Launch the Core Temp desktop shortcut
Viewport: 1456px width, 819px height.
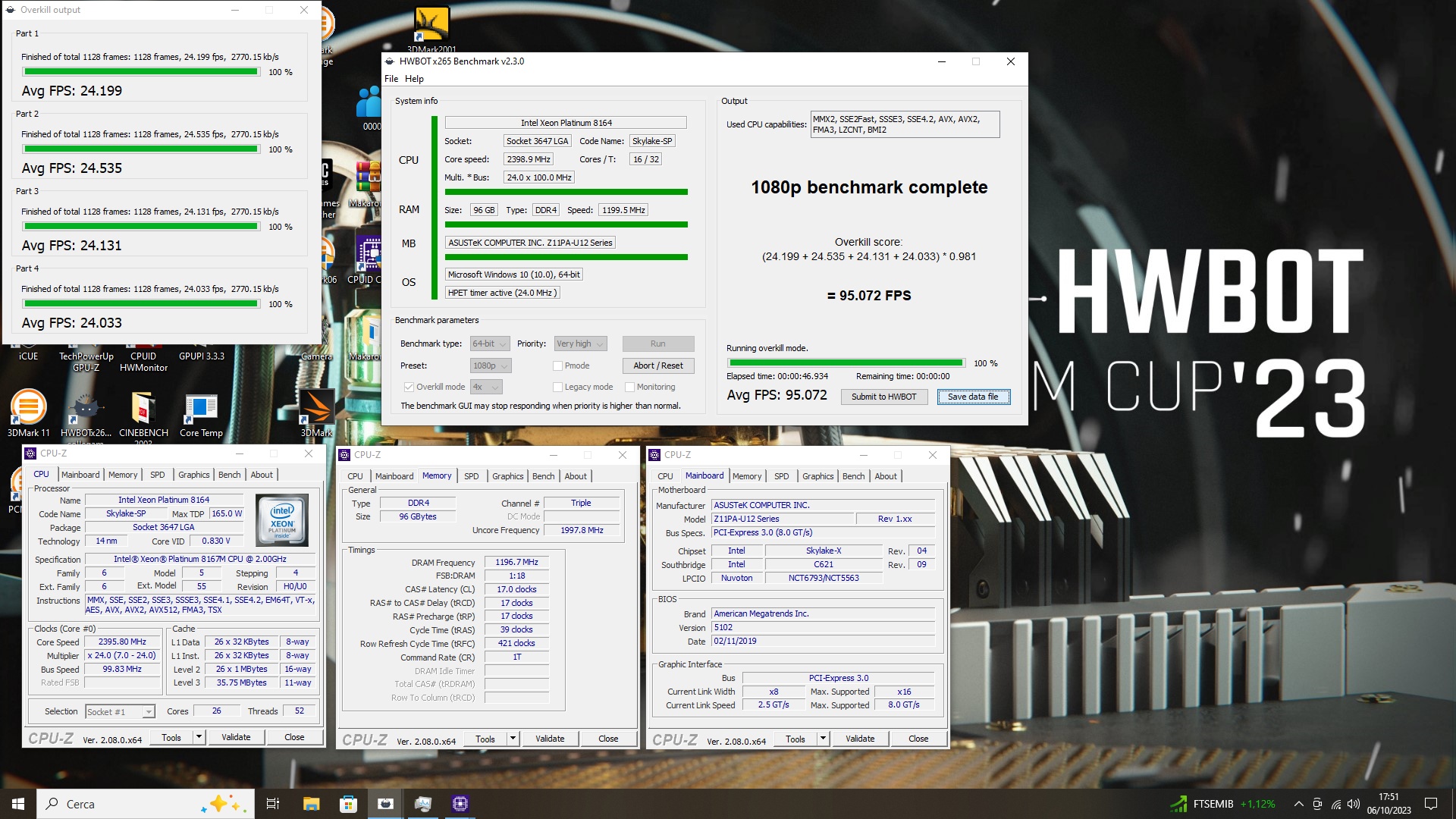pyautogui.click(x=201, y=413)
